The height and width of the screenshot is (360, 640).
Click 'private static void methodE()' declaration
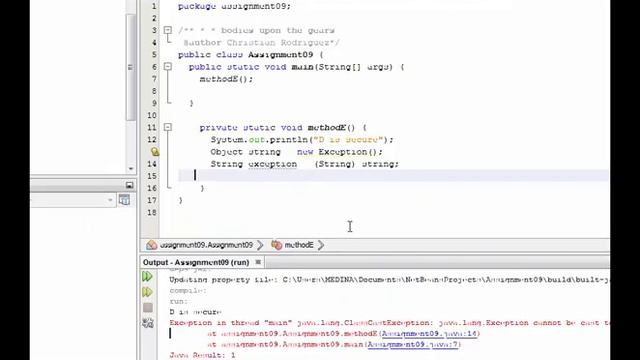tap(283, 127)
